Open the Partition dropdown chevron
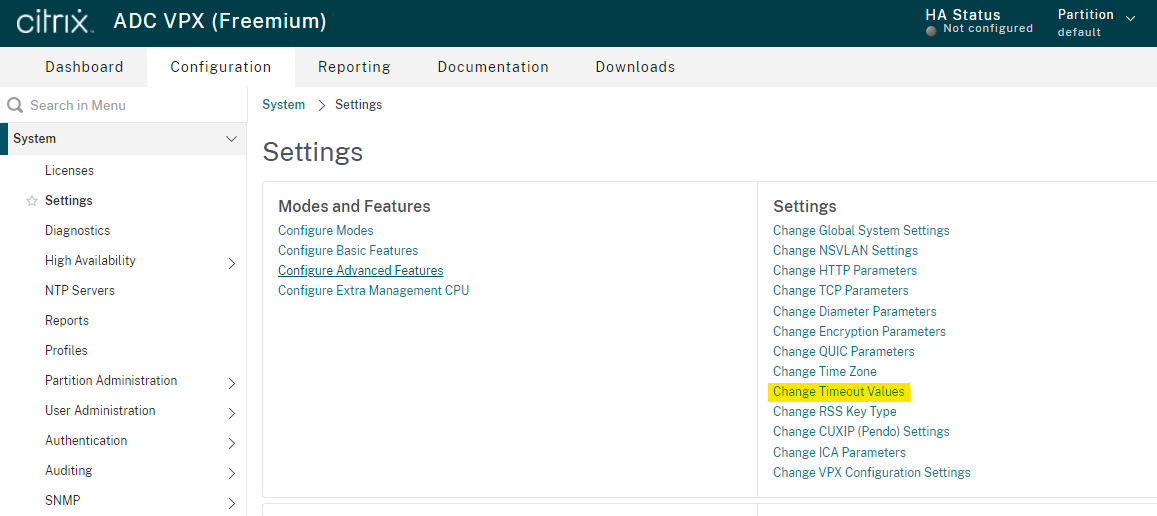1157x516 pixels. 1130,18
